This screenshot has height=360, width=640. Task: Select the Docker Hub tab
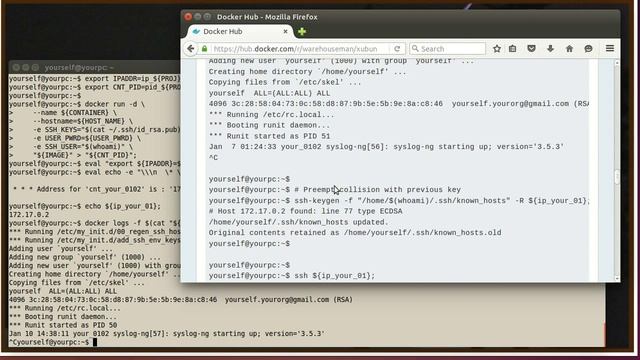(240, 31)
